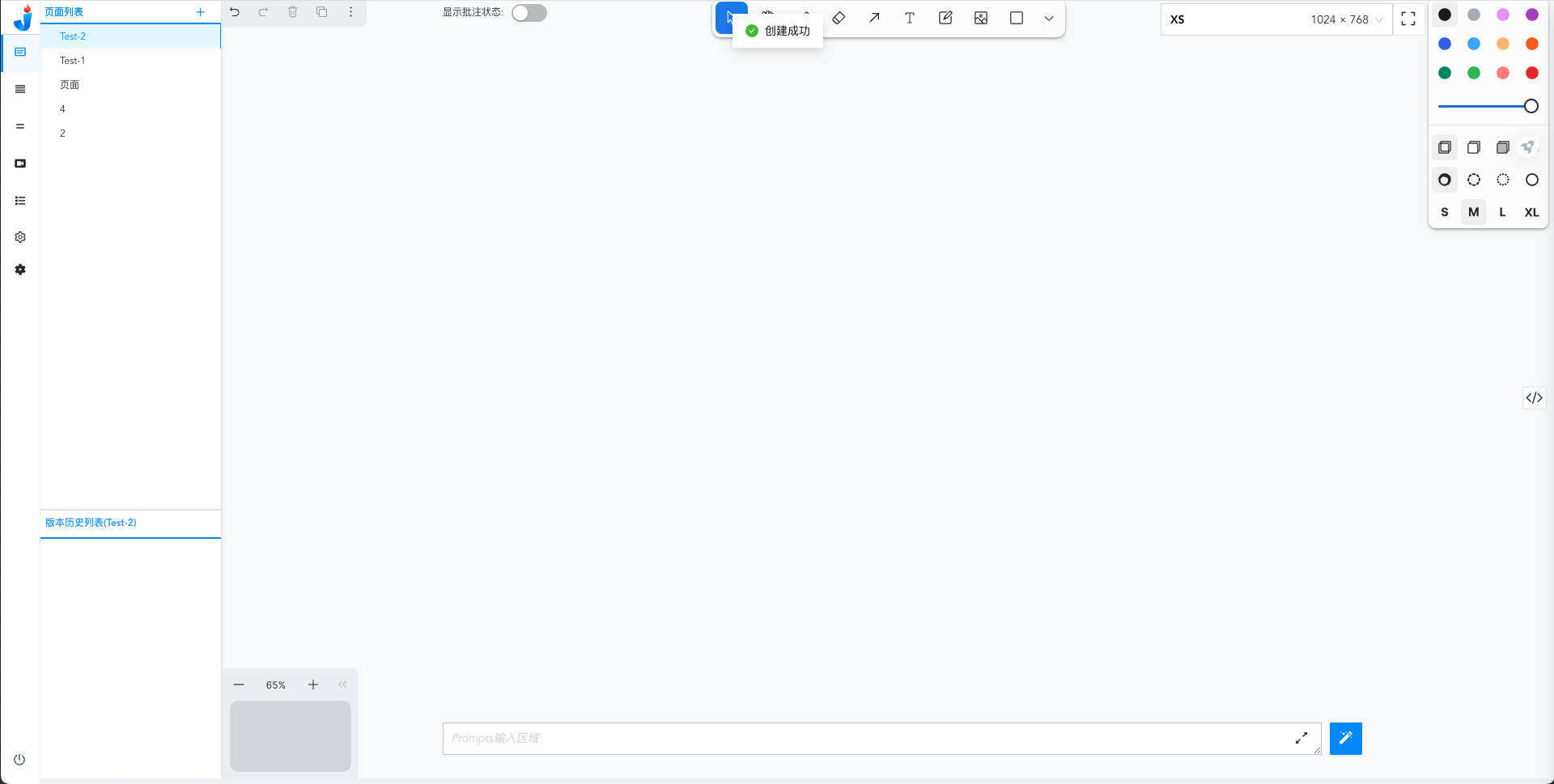Click into the Prompts input field
Screen dimensions: 1554x784
pyautogui.click(x=866, y=738)
